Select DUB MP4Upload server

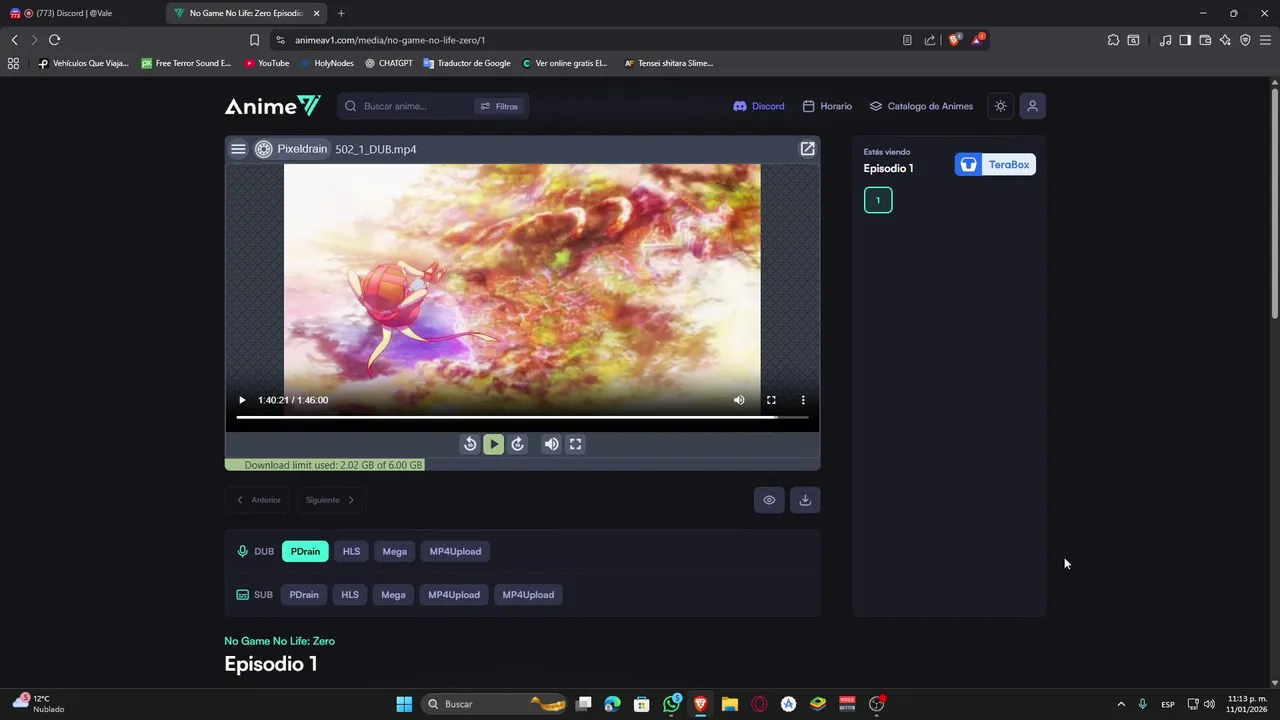(x=455, y=551)
